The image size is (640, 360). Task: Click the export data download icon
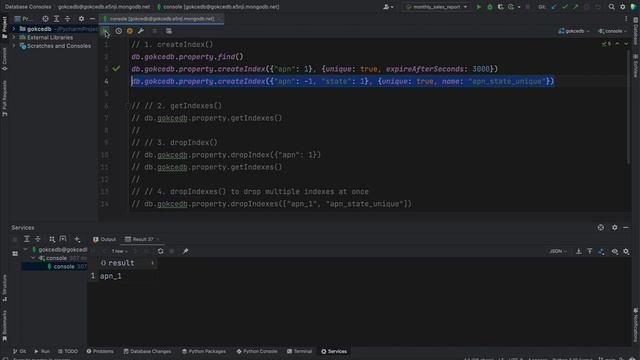click(579, 251)
